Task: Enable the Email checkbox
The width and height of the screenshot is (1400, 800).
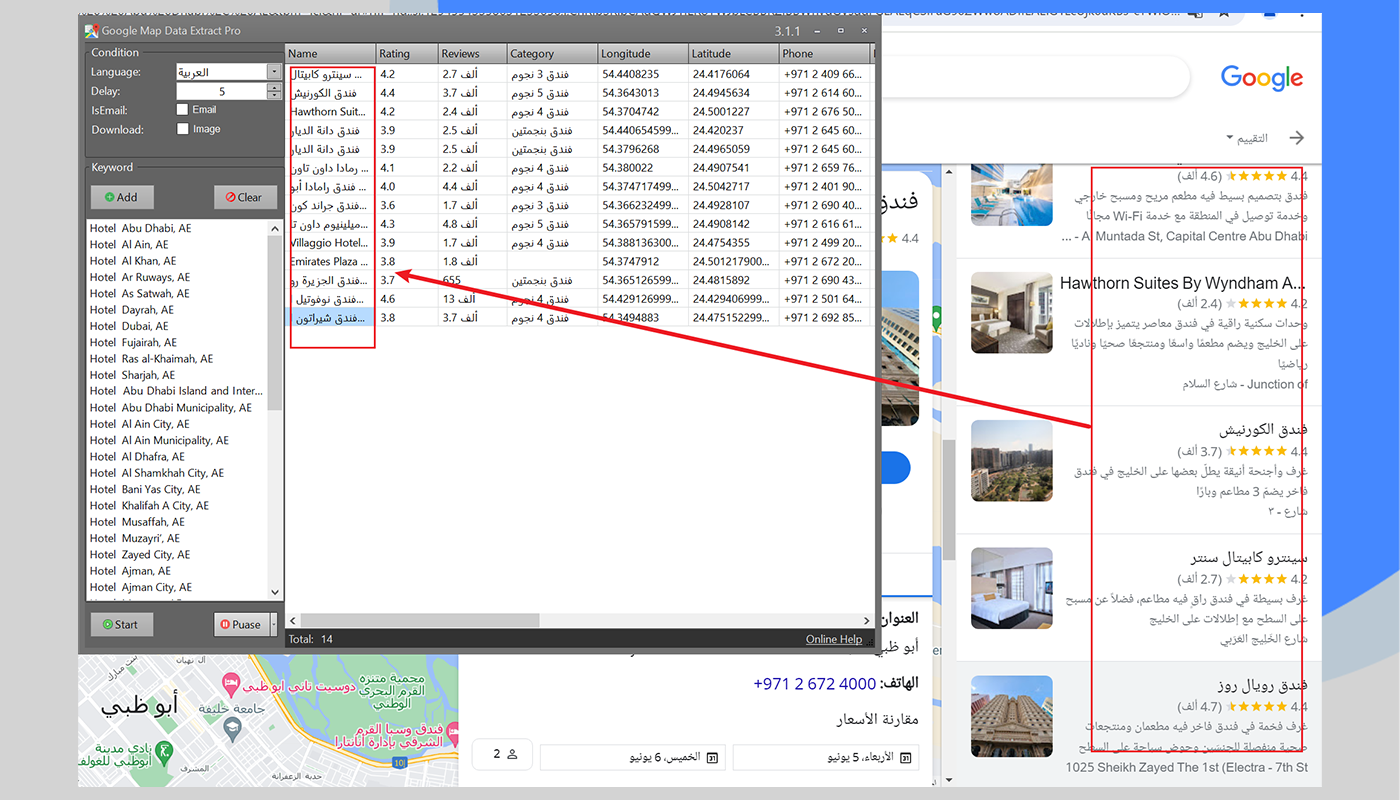Action: 182,110
